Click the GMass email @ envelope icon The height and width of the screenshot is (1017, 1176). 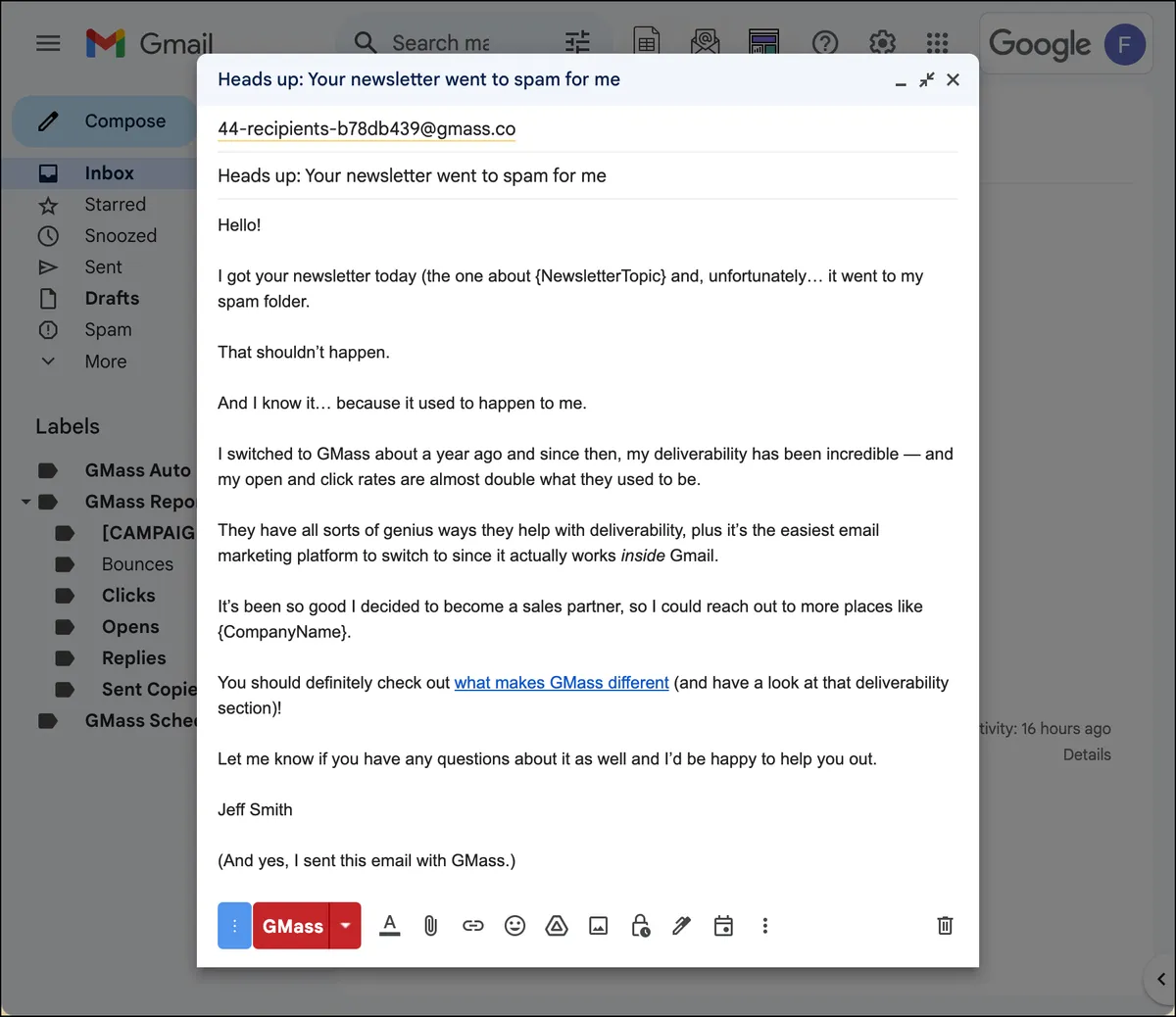coord(705,42)
